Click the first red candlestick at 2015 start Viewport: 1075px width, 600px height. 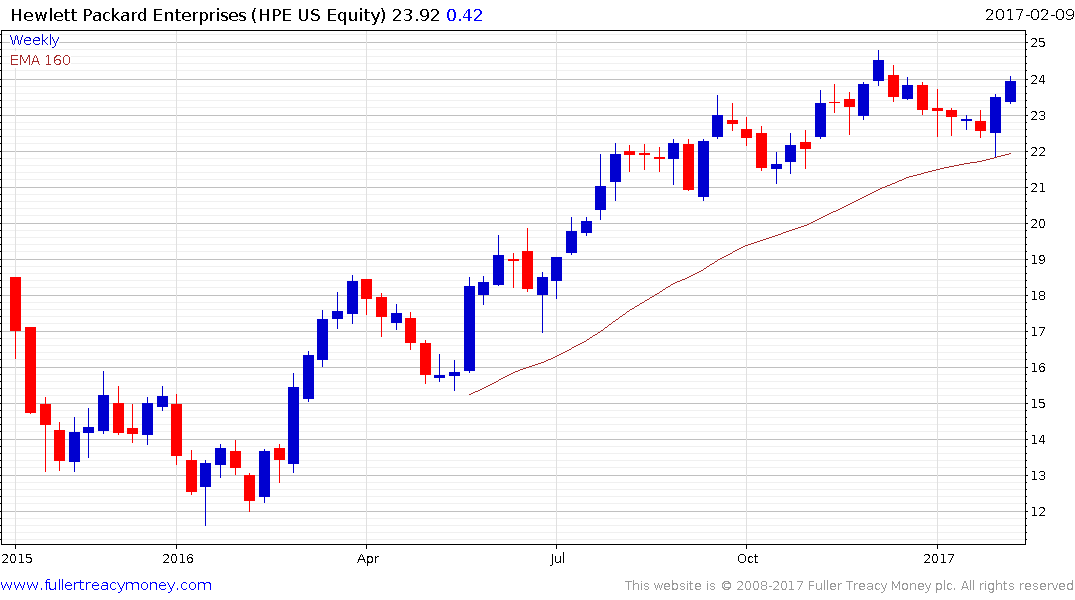pyautogui.click(x=15, y=304)
